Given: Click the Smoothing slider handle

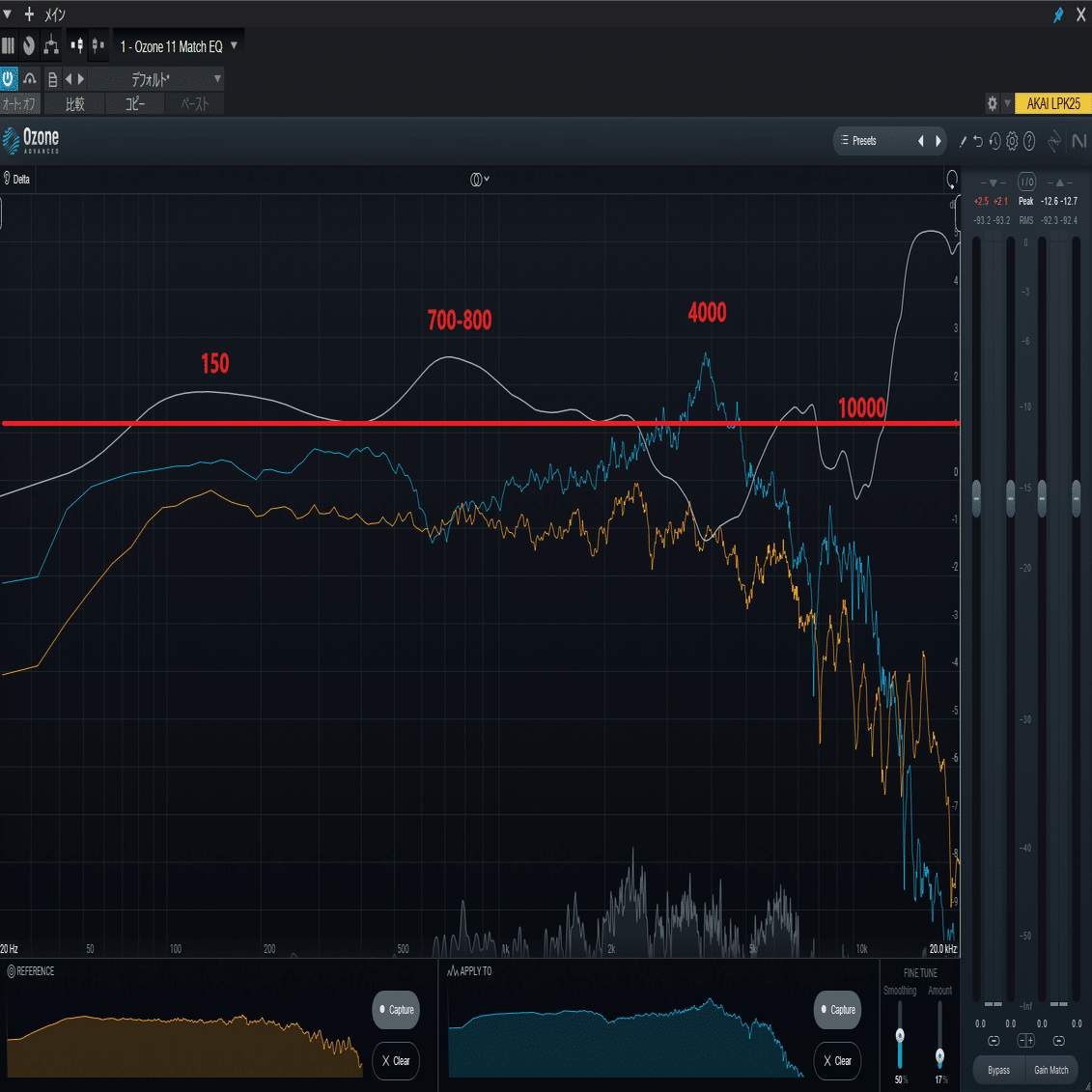Looking at the screenshot, I should (x=900, y=1035).
